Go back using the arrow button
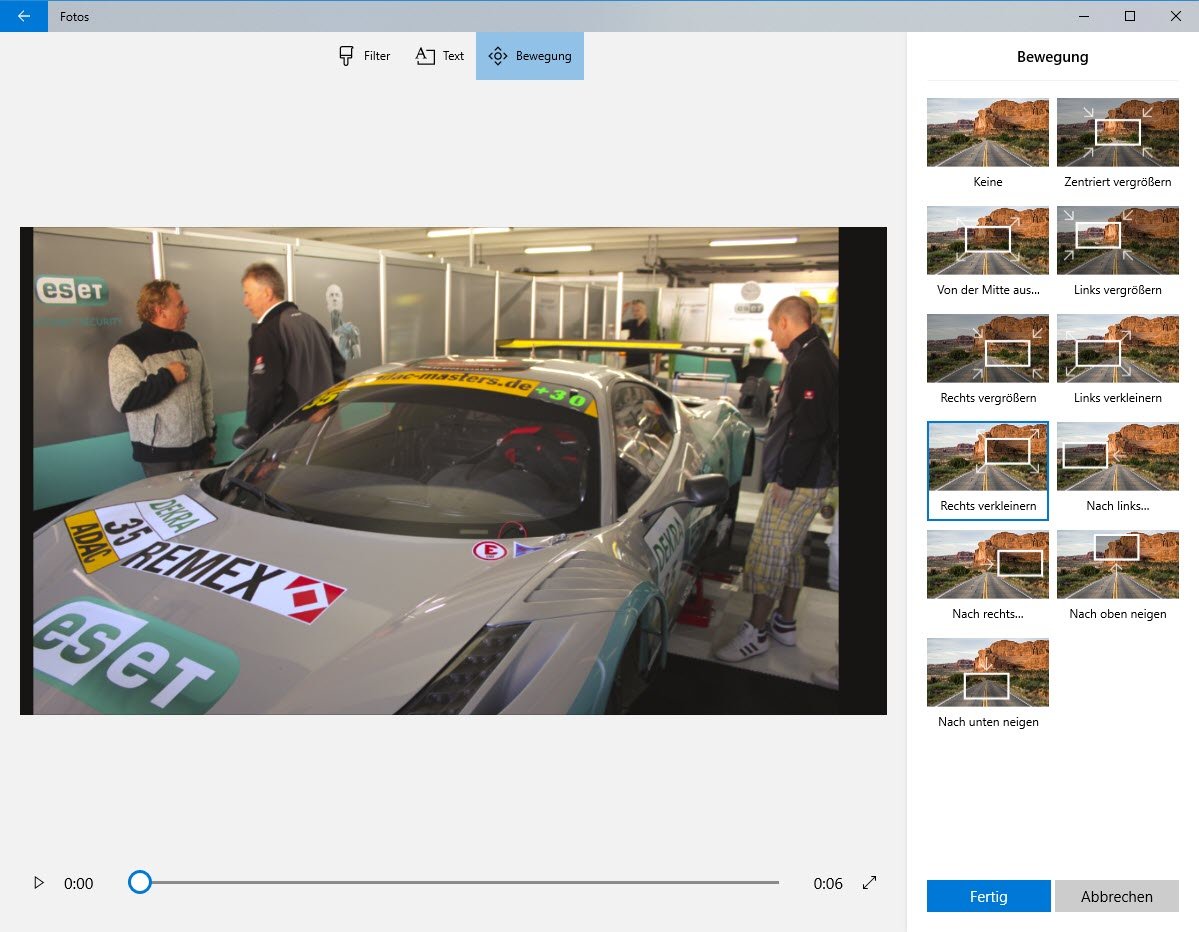This screenshot has height=932, width=1199. (24, 16)
